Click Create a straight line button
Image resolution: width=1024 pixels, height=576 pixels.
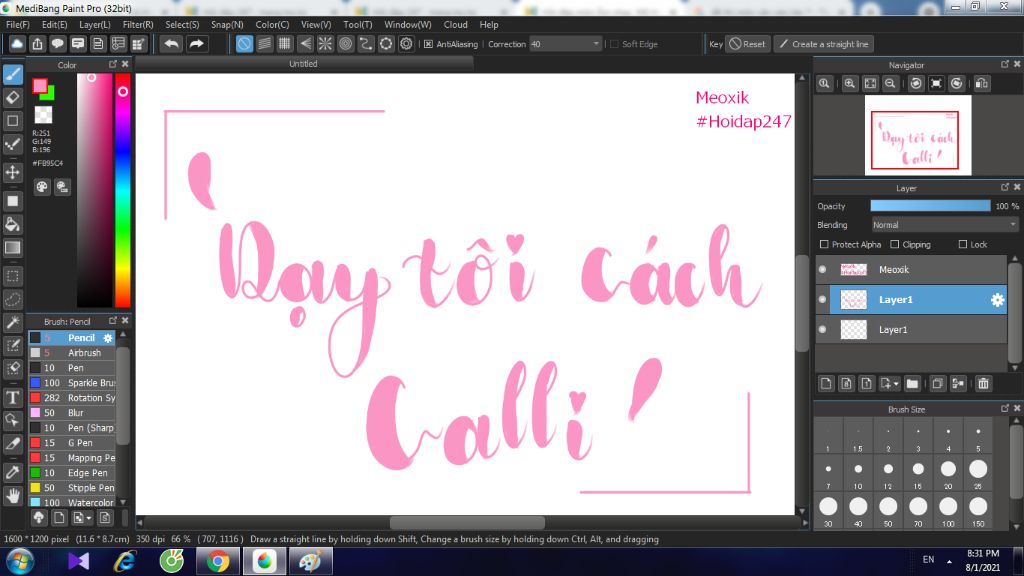pos(824,44)
